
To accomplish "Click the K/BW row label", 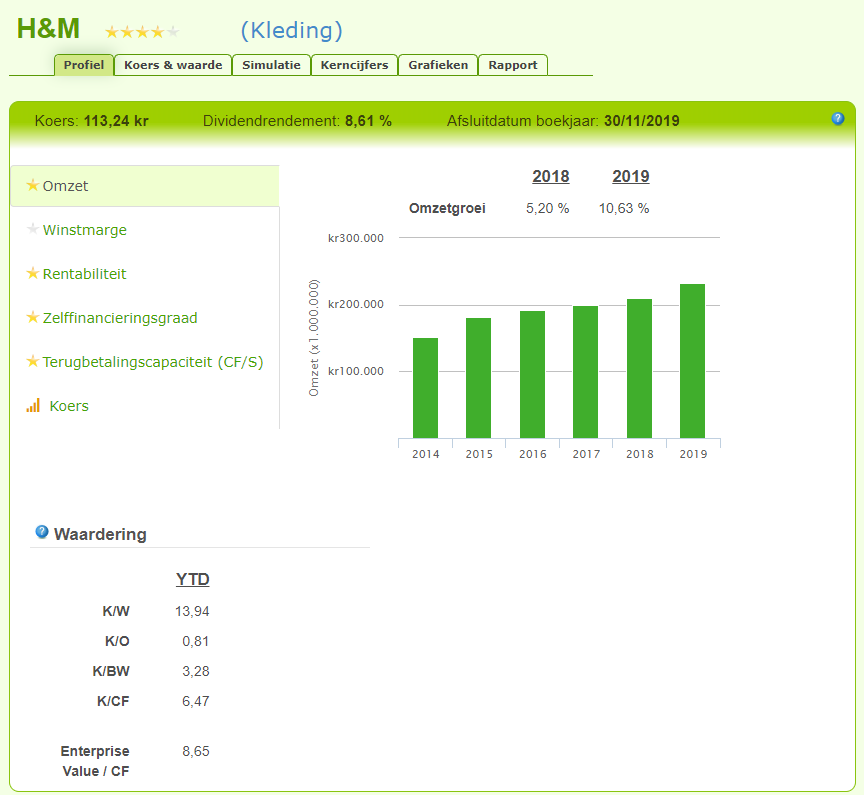I will 111,671.
